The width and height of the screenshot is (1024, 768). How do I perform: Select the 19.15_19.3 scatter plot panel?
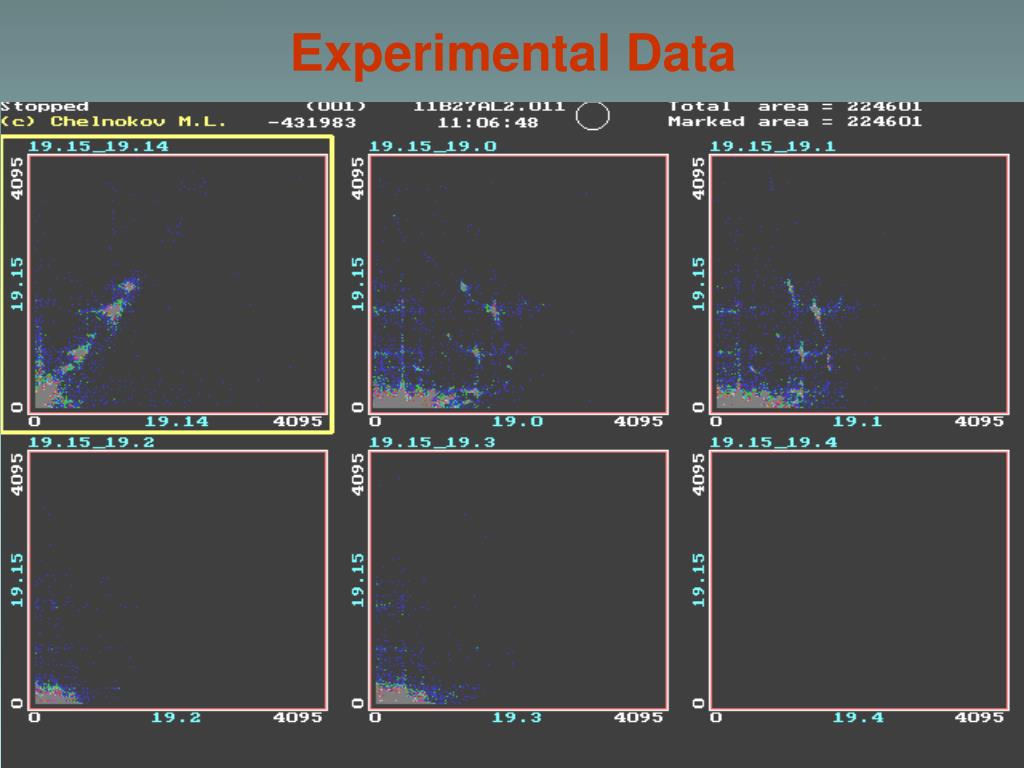click(519, 579)
